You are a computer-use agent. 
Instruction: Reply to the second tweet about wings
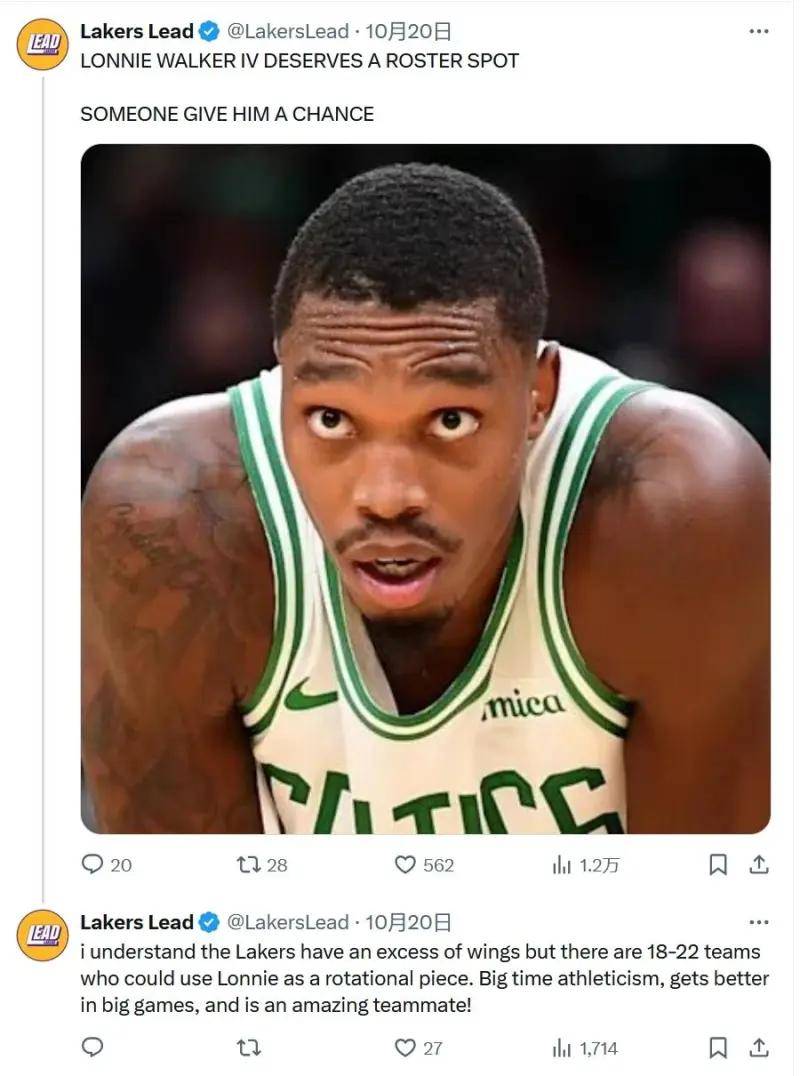pyautogui.click(x=92, y=1048)
